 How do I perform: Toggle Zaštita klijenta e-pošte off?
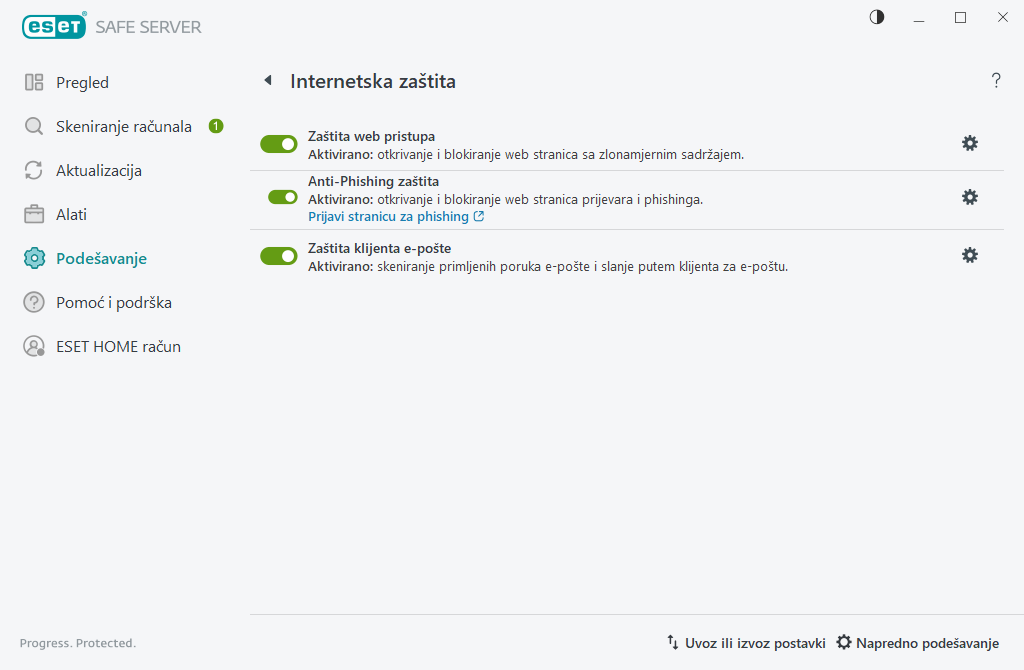[x=279, y=256]
